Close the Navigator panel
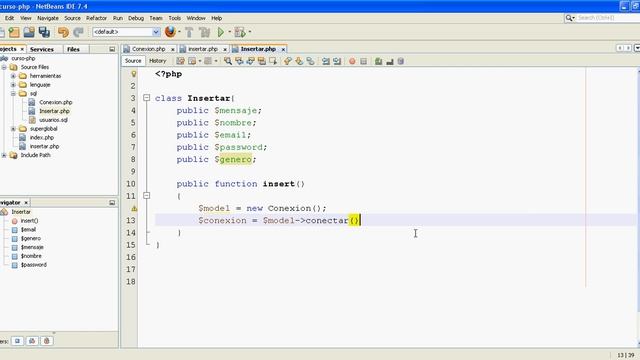 click(26, 202)
